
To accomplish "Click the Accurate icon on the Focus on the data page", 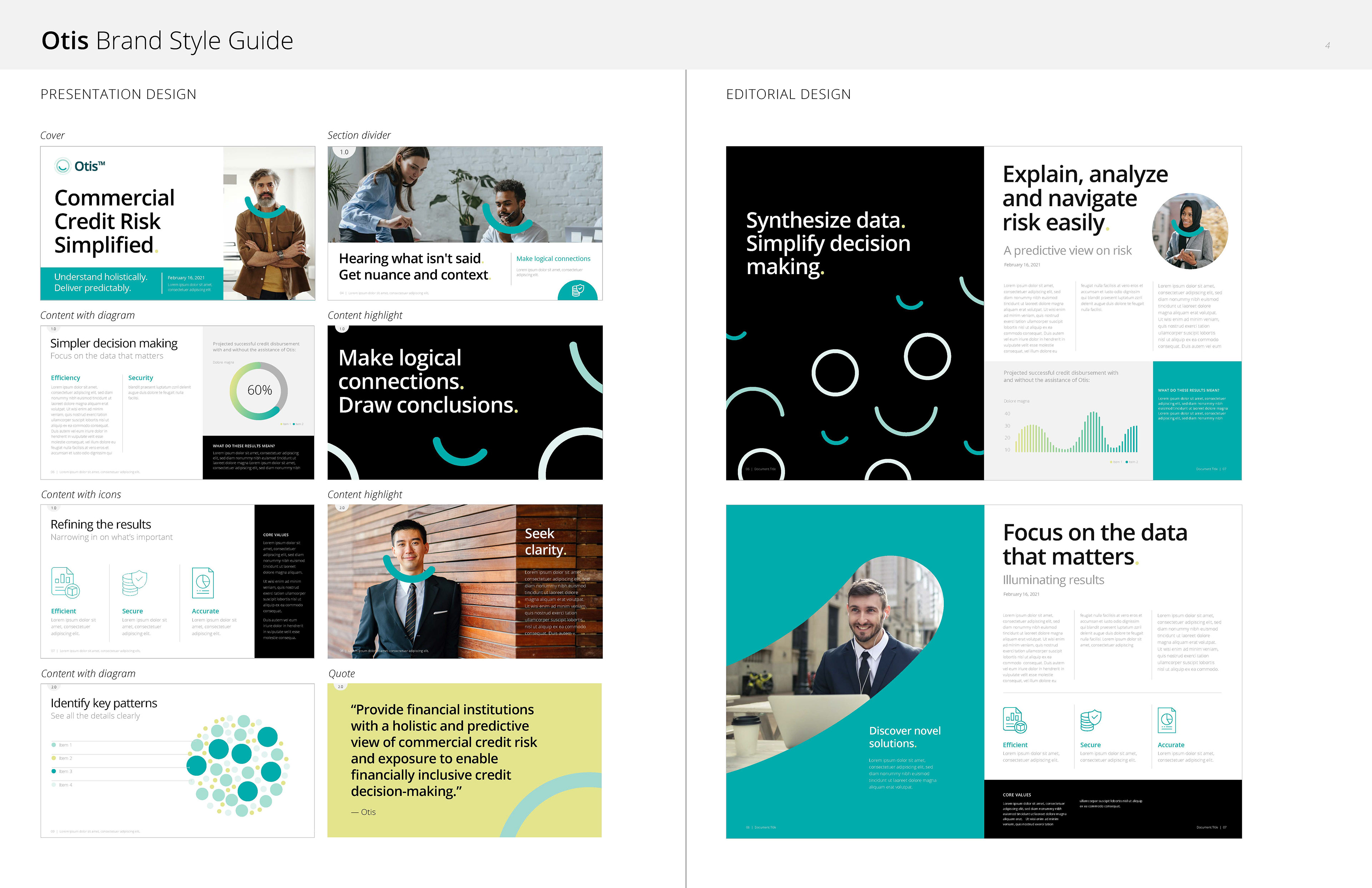I will coord(1167,720).
